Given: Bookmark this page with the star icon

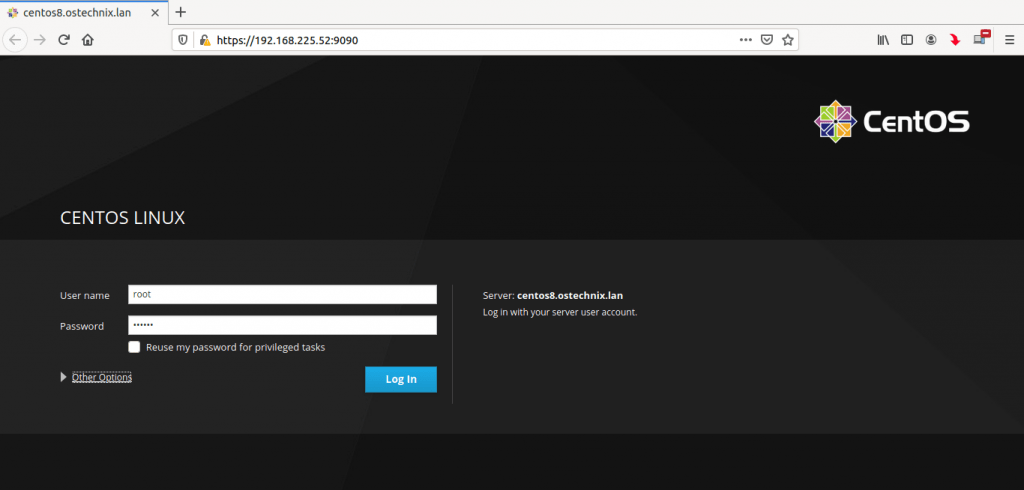Looking at the screenshot, I should pos(788,40).
